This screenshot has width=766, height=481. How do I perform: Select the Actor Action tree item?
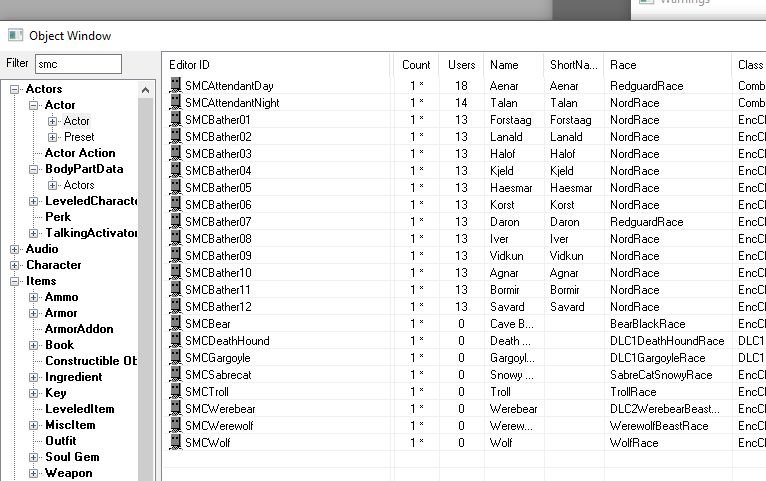80,153
